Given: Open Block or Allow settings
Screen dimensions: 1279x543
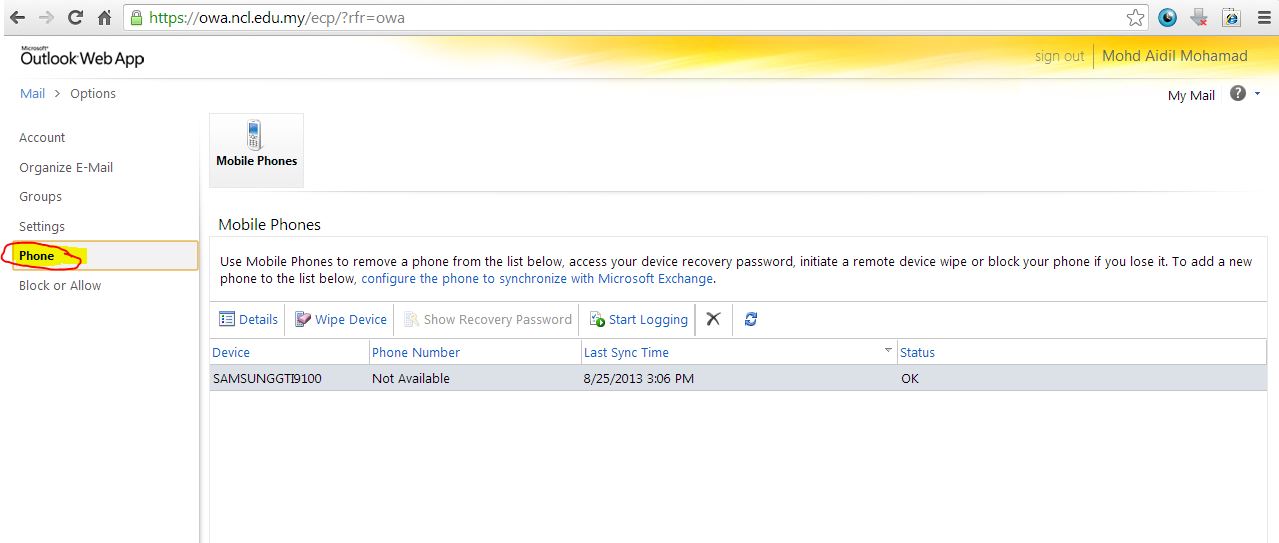Looking at the screenshot, I should (x=60, y=286).
